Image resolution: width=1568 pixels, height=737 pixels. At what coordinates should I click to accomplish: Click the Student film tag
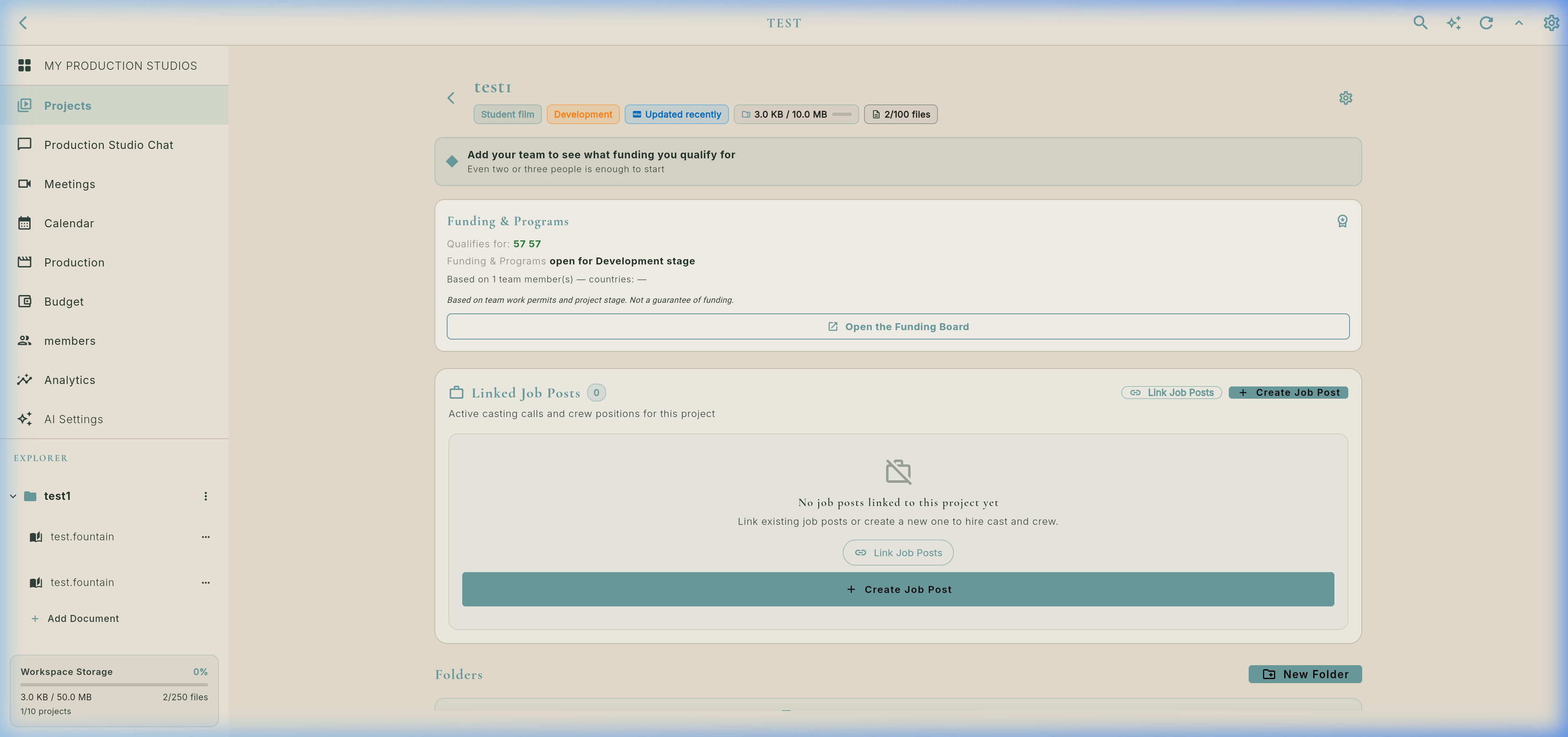pos(508,114)
